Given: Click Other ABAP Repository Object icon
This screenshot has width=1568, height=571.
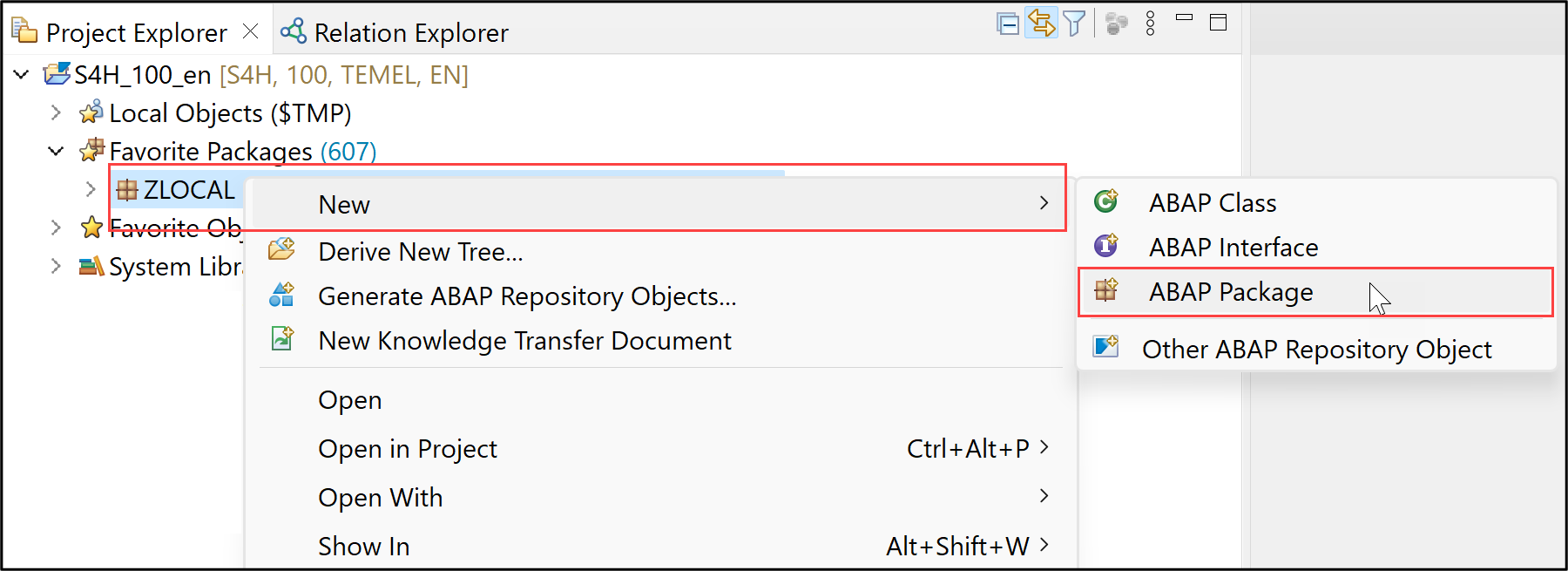Looking at the screenshot, I should pos(1106,347).
